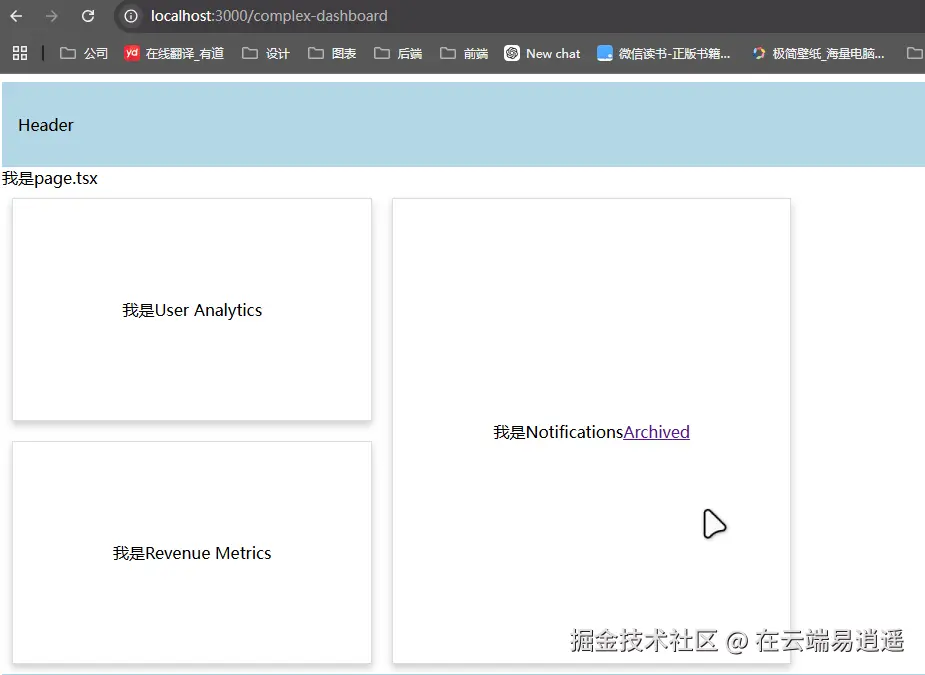Open the apps grid icon in bookmarks bar
The width and height of the screenshot is (925, 675).
tap(20, 53)
